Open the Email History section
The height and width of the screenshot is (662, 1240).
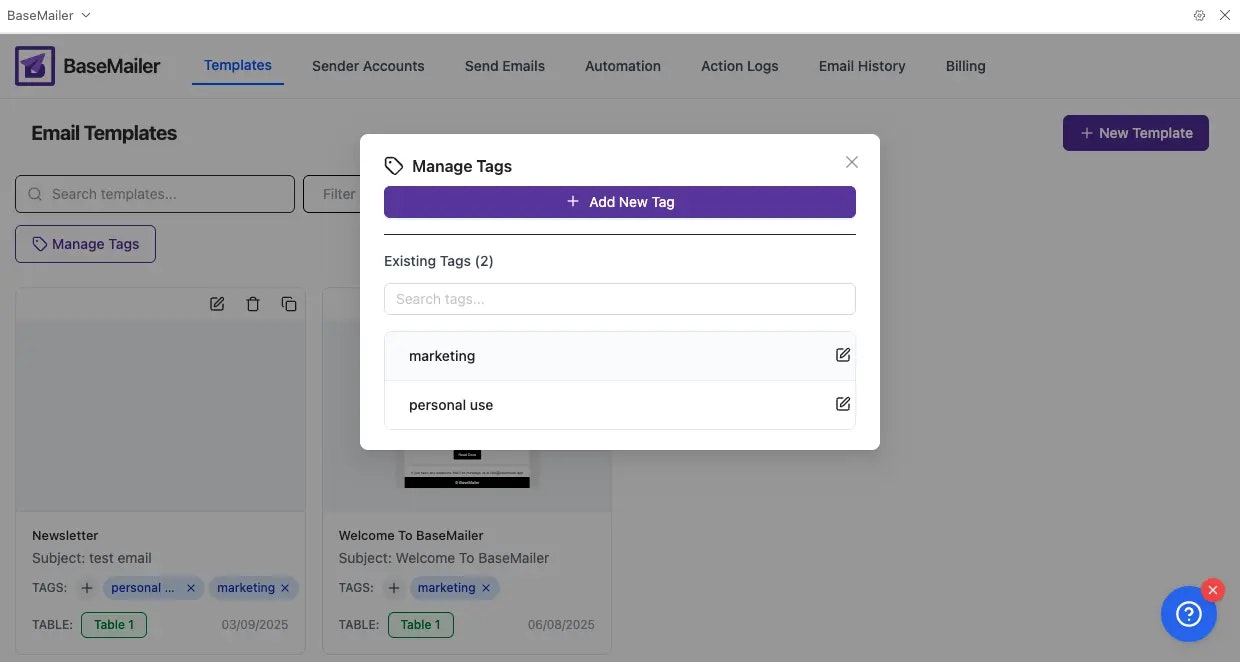tap(861, 66)
